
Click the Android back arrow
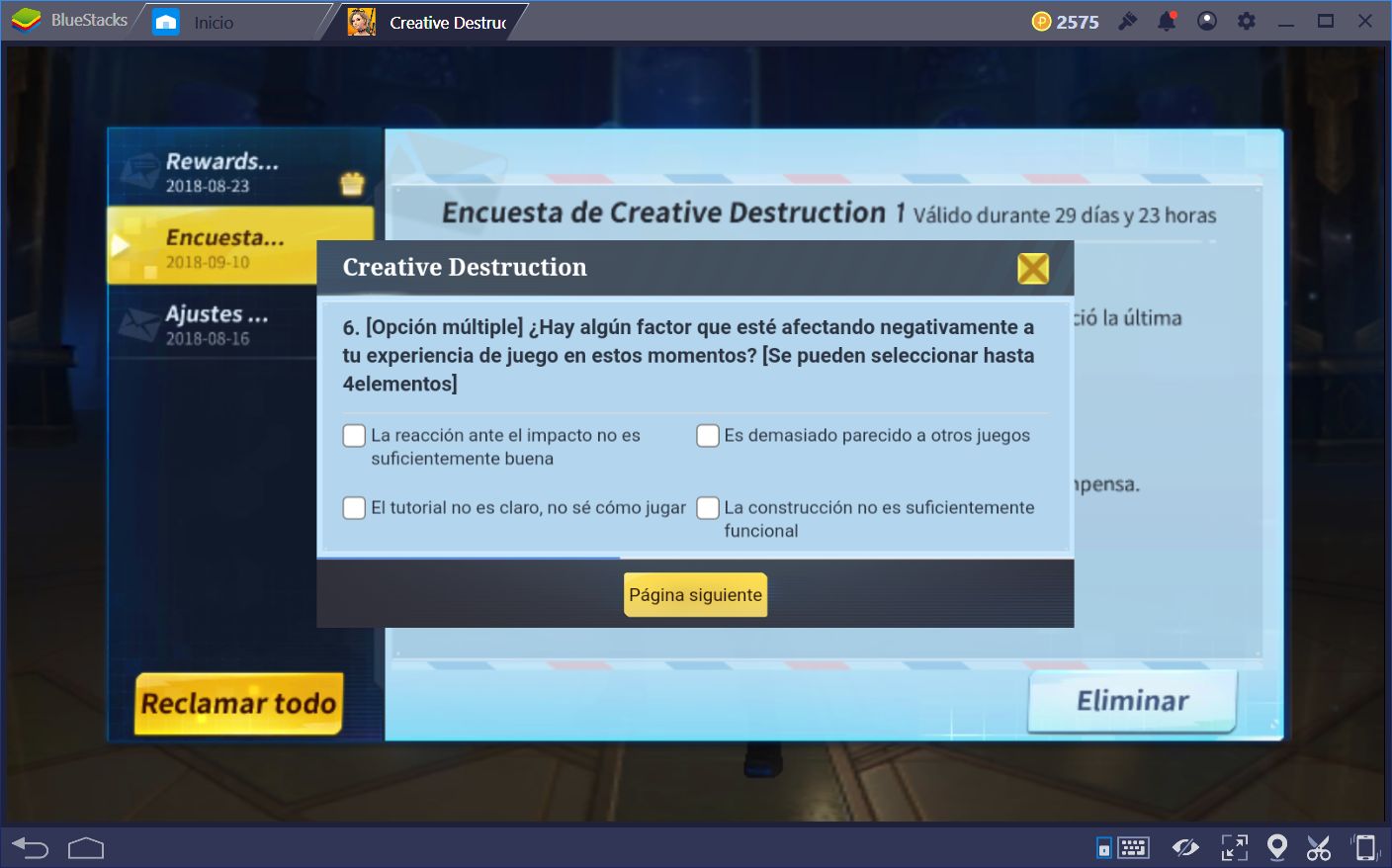[30, 847]
